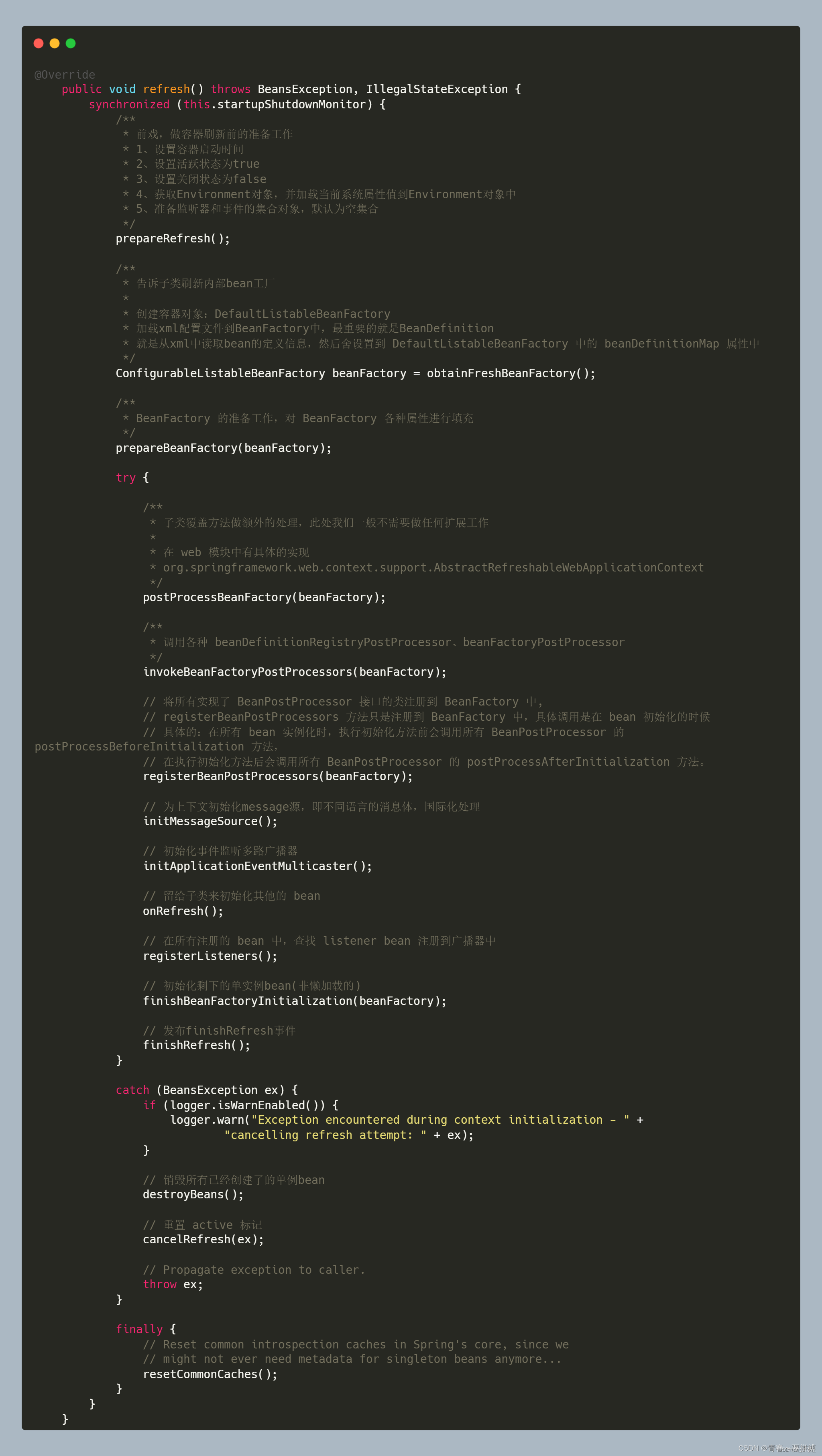Click the @Override annotation
This screenshot has width=822, height=1456.
pyautogui.click(x=65, y=75)
